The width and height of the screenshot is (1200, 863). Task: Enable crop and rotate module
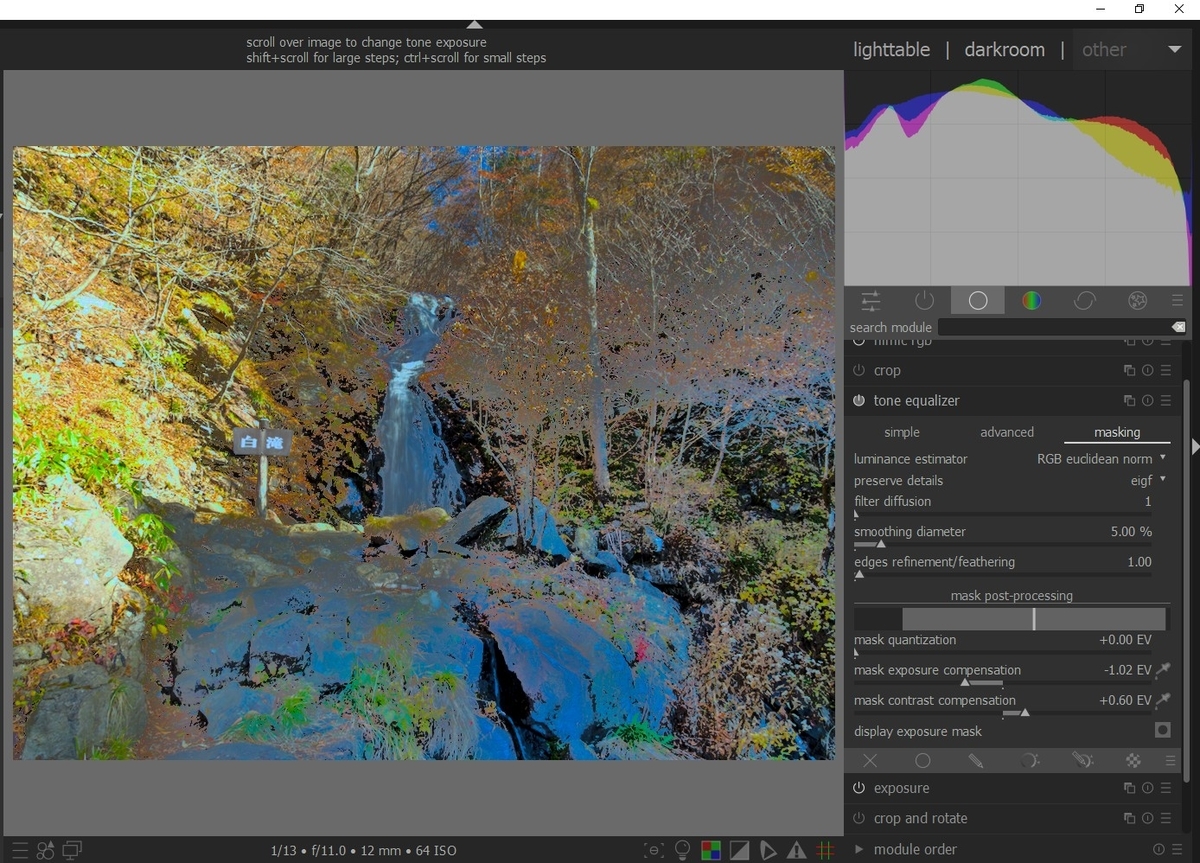point(859,818)
